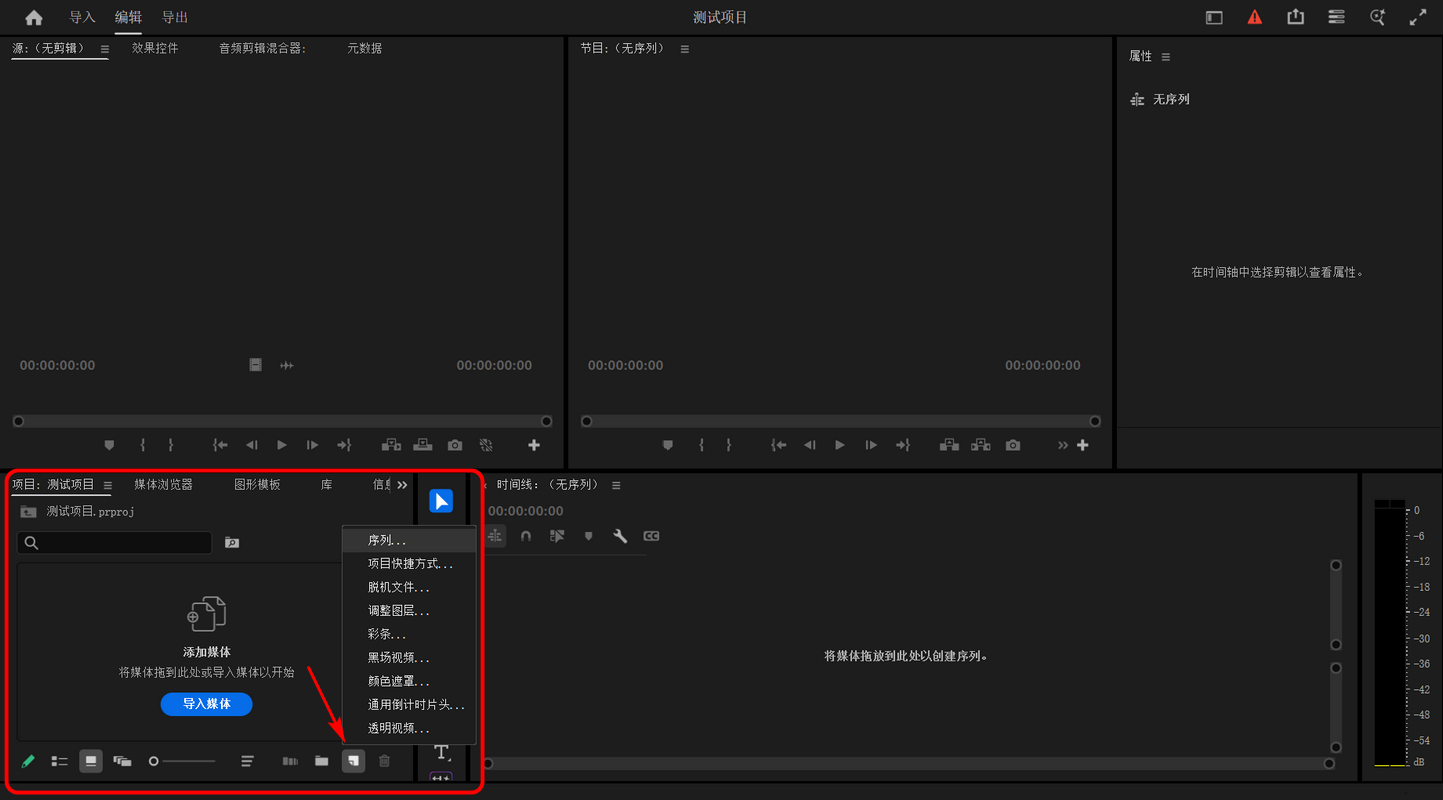Toggle CC caption track options in Timeline
Viewport: 1443px width, 800px height.
651,536
